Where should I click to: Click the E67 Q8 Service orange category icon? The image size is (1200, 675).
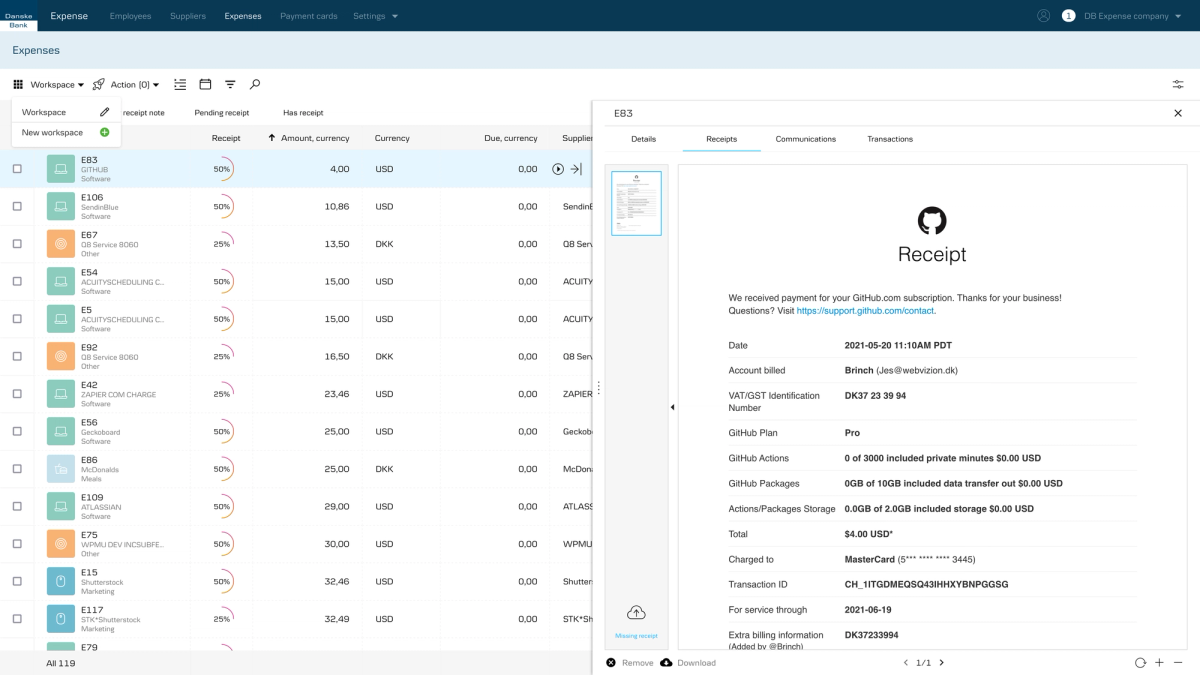click(x=61, y=244)
